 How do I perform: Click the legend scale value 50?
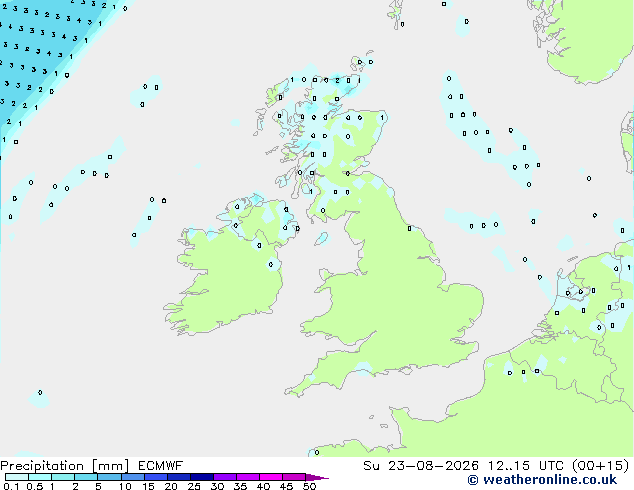(310, 486)
